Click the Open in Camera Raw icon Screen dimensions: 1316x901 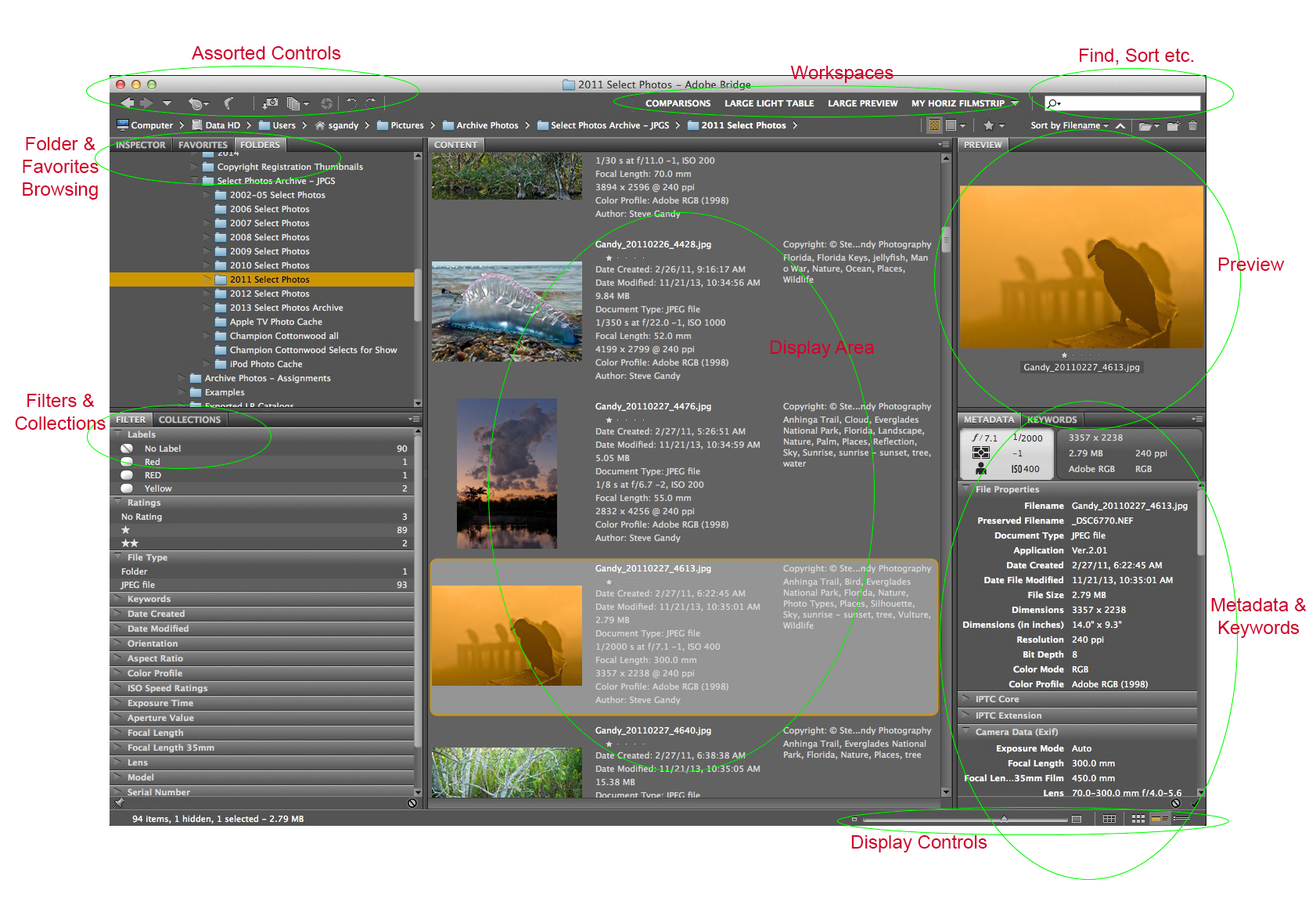(x=326, y=103)
